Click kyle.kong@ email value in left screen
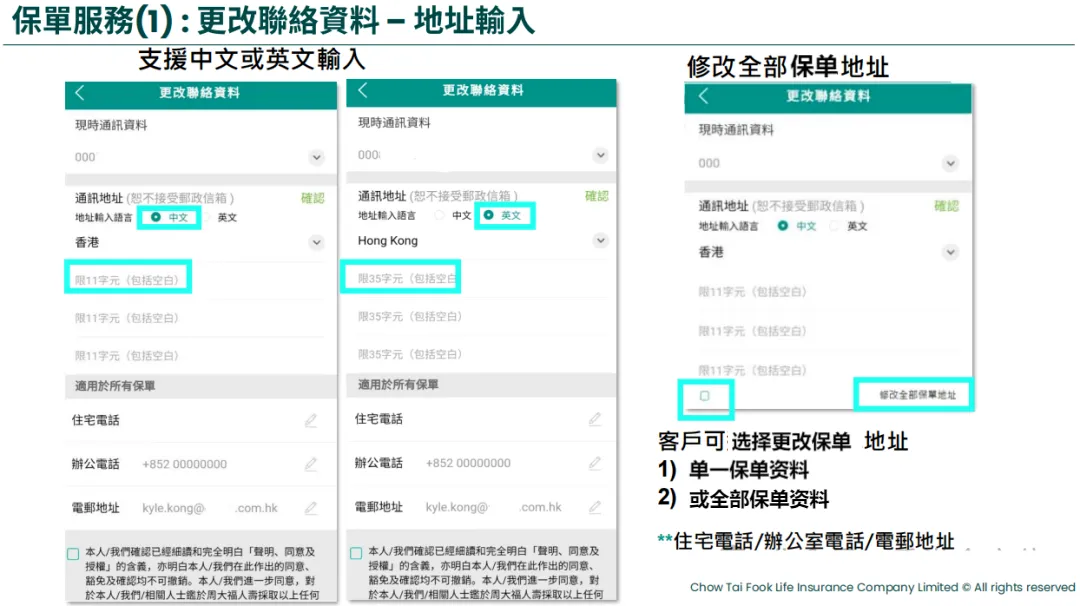The width and height of the screenshot is (1080, 606). [x=174, y=508]
